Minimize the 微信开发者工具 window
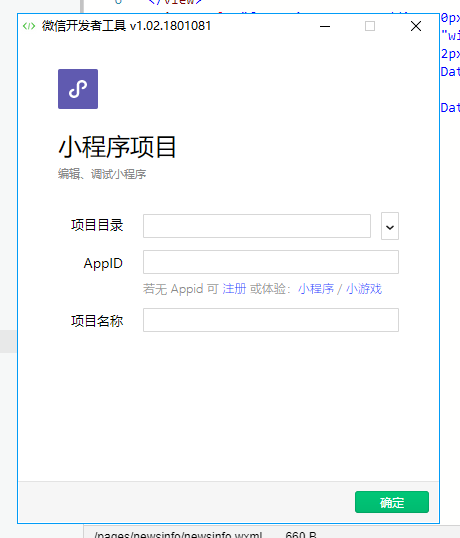Viewport: 460px width, 538px height. coord(325,26)
